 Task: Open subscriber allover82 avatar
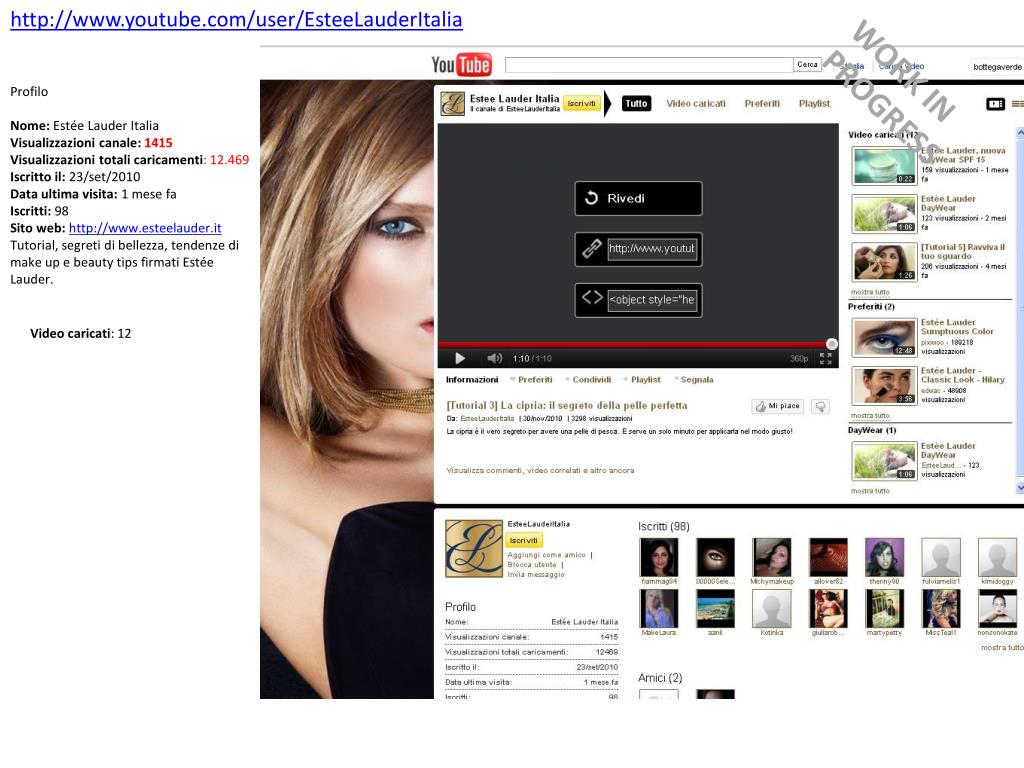click(828, 557)
